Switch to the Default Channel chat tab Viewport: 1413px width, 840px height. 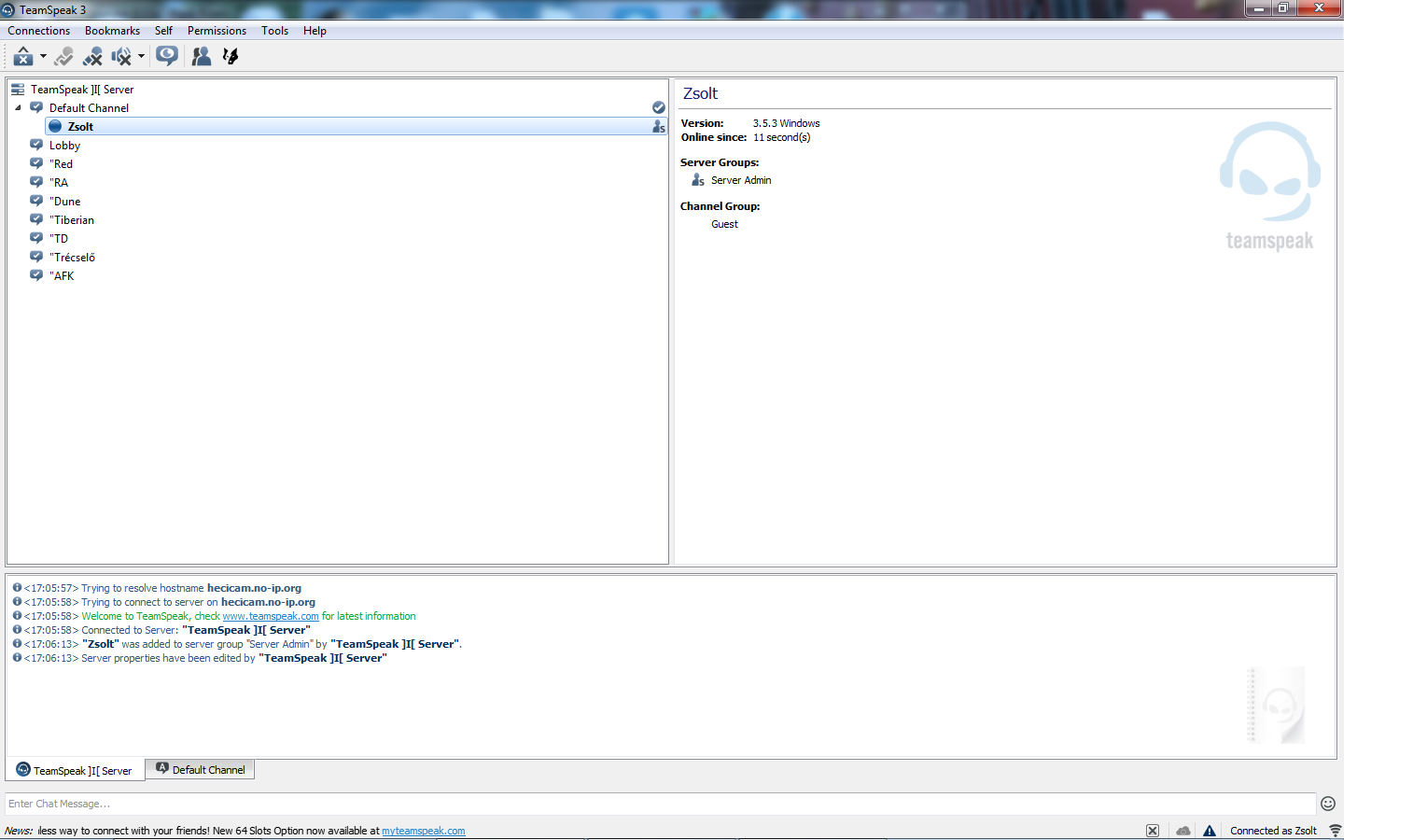click(x=201, y=770)
